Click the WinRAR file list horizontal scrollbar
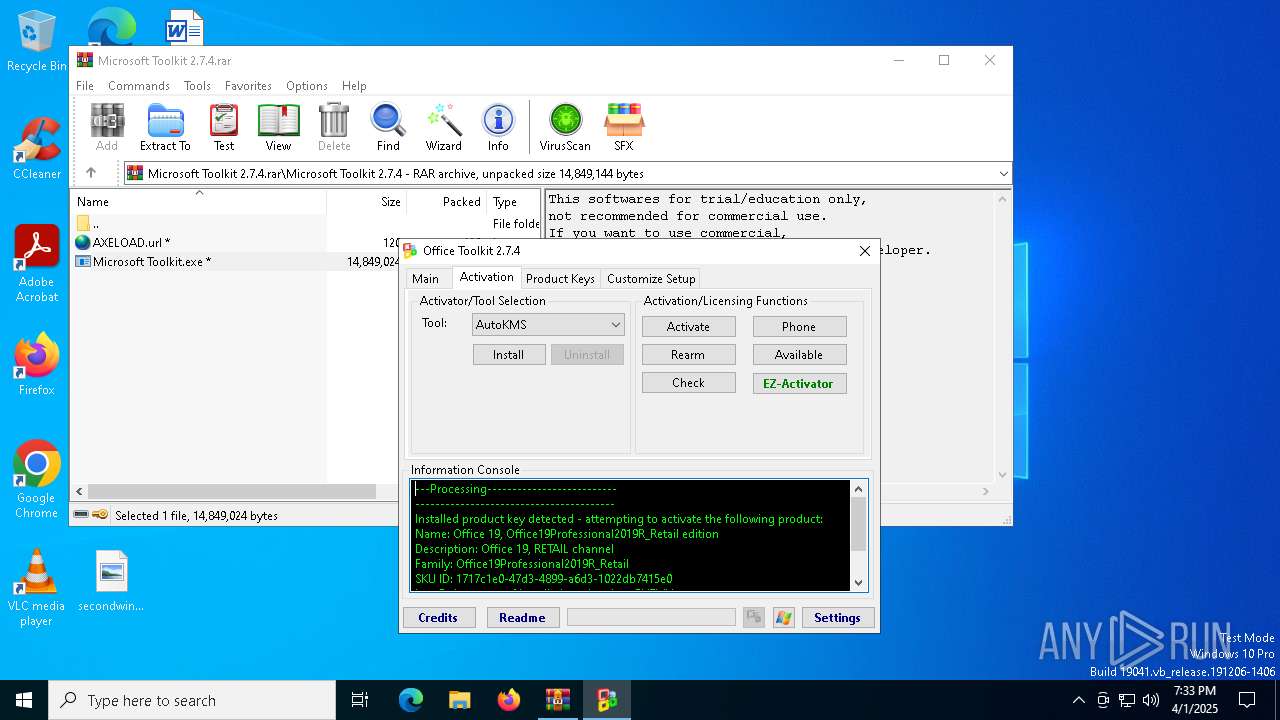The width and height of the screenshot is (1280, 720). pyautogui.click(x=232, y=492)
